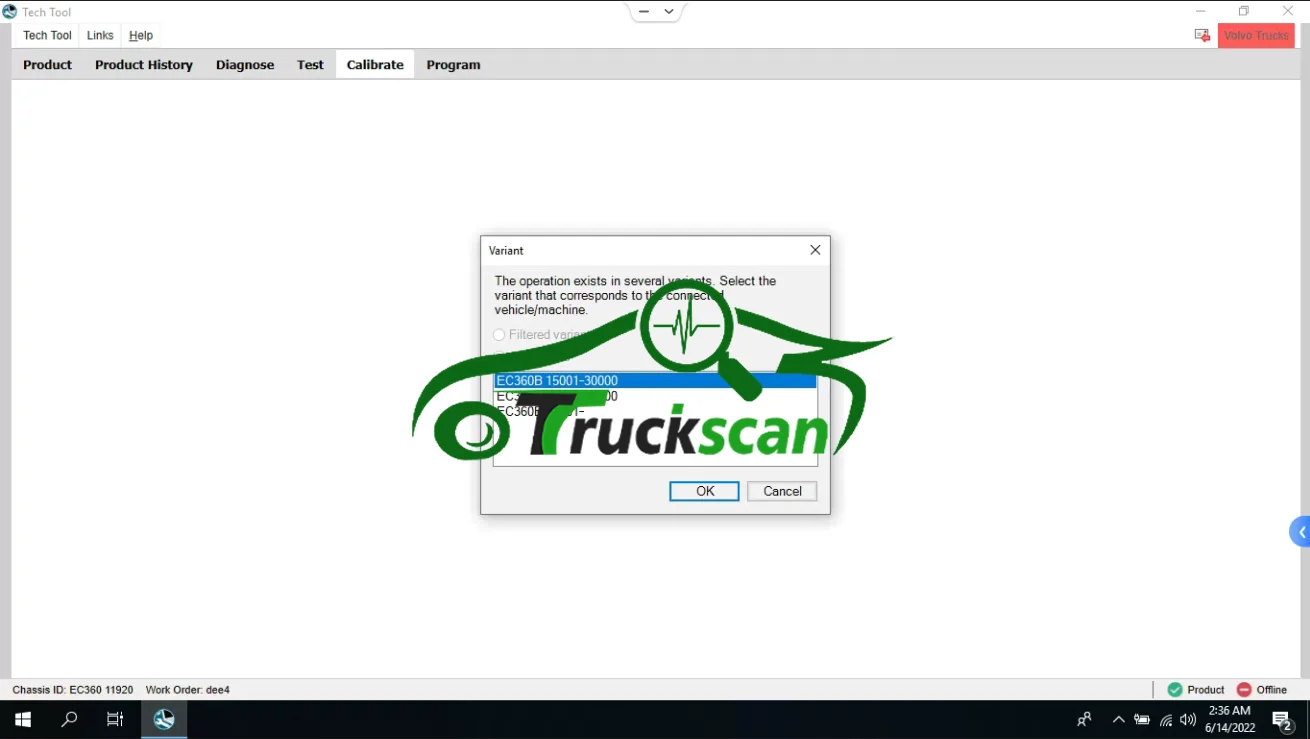The width and height of the screenshot is (1310, 739).
Task: Cancel the Variant dialog
Action: point(782,491)
